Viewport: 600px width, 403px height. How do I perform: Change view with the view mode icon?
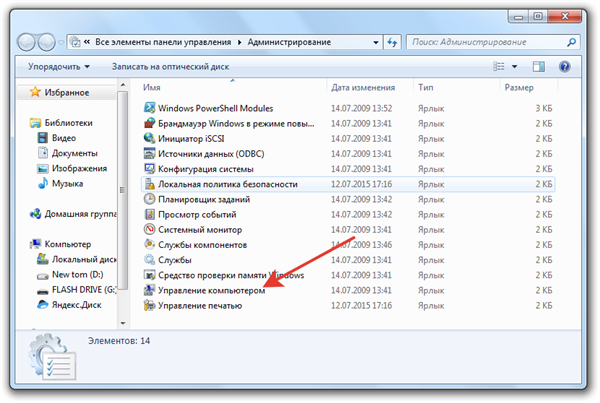coord(499,67)
